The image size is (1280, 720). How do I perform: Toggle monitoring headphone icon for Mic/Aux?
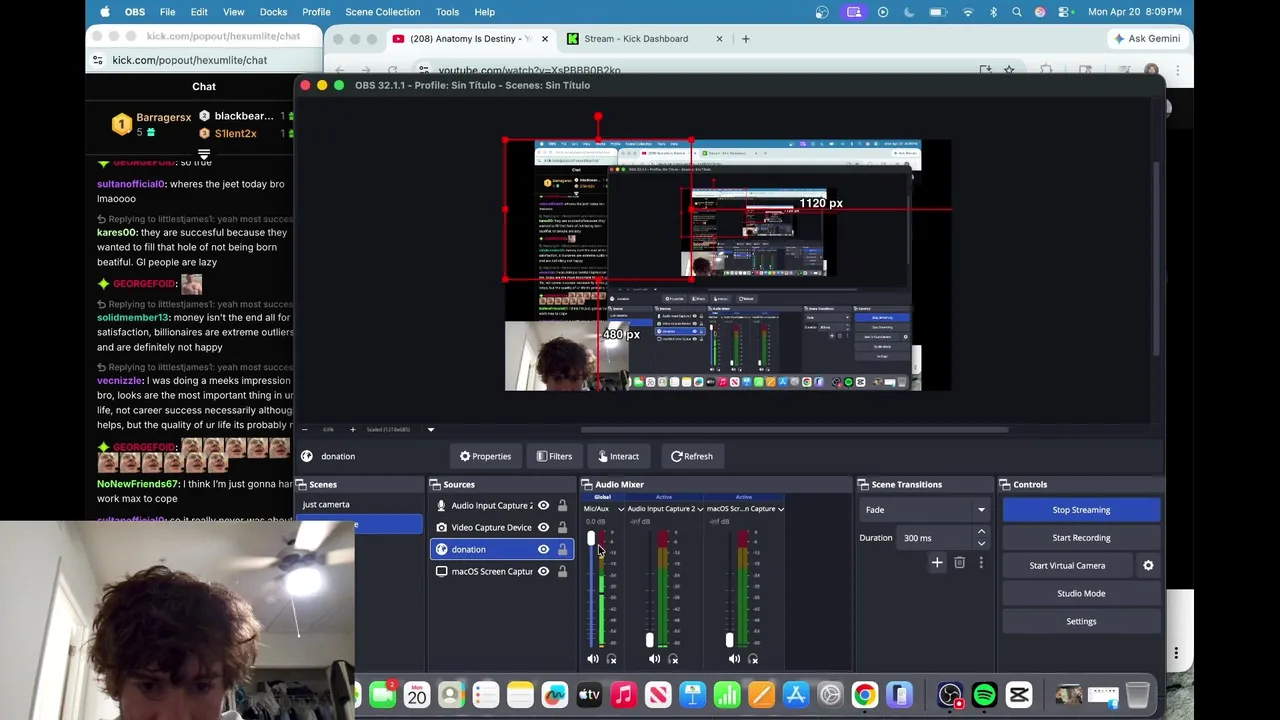[612, 659]
